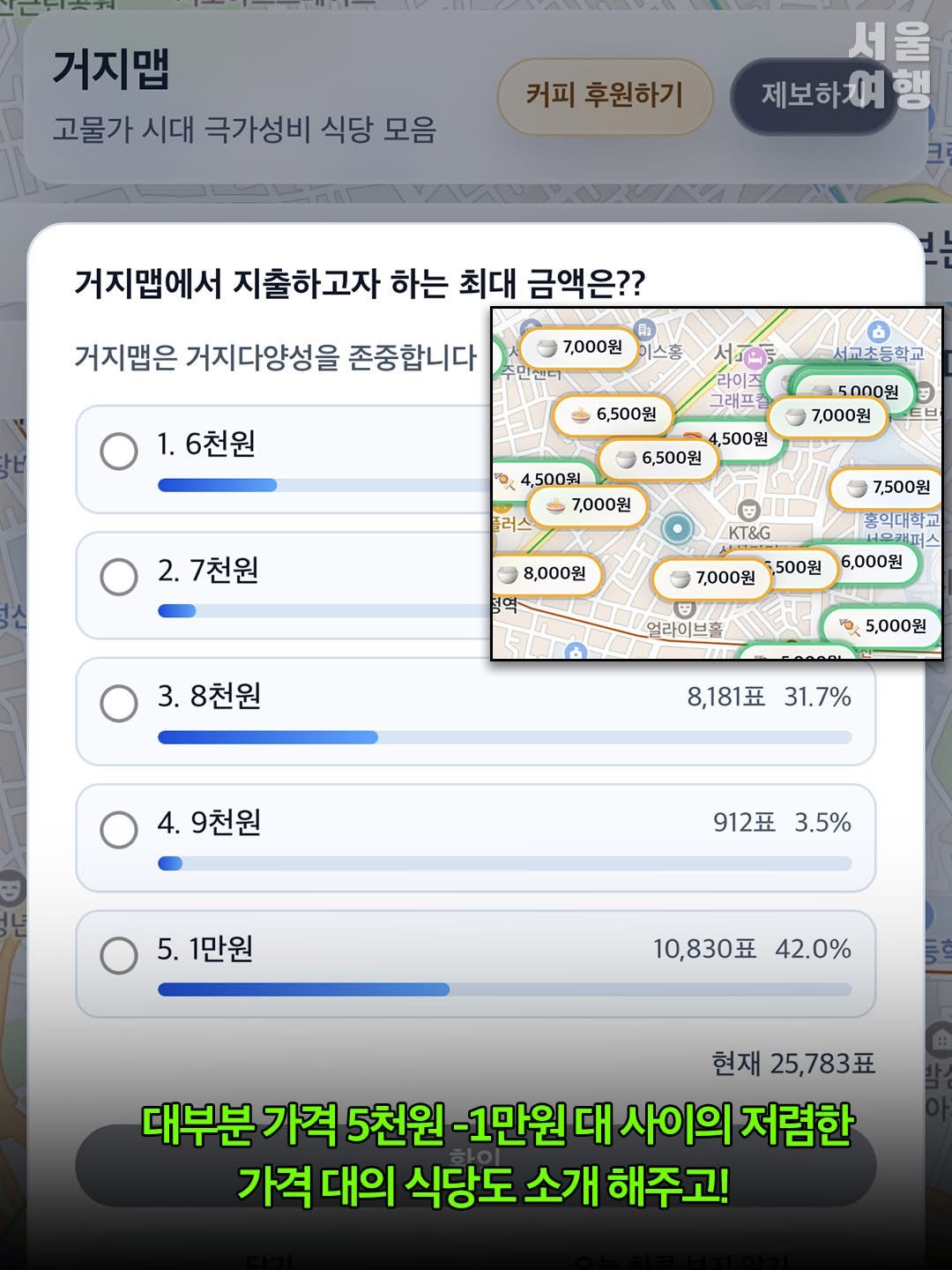Click the 거지맵 title logo
Screen dimensions: 952x1270
(x=111, y=69)
